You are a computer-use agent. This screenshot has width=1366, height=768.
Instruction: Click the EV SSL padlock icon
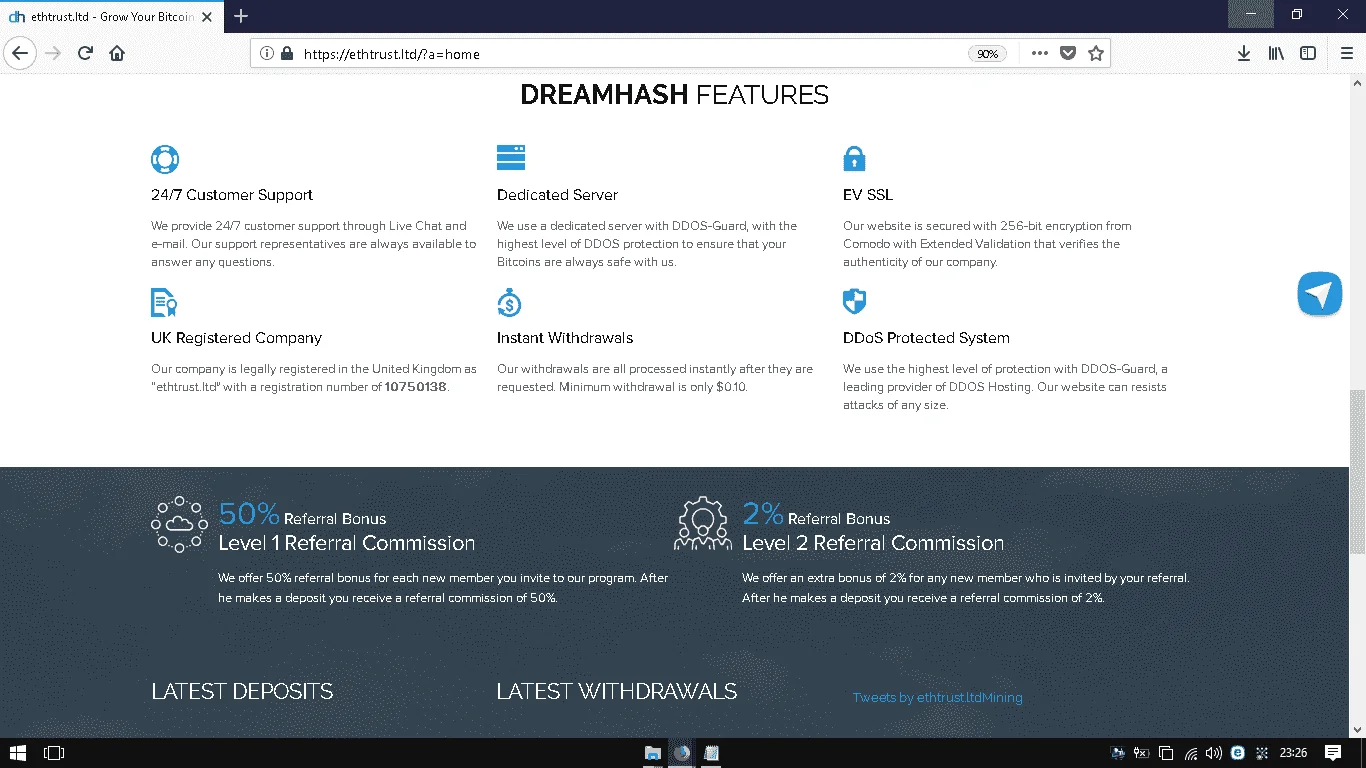[x=854, y=158]
